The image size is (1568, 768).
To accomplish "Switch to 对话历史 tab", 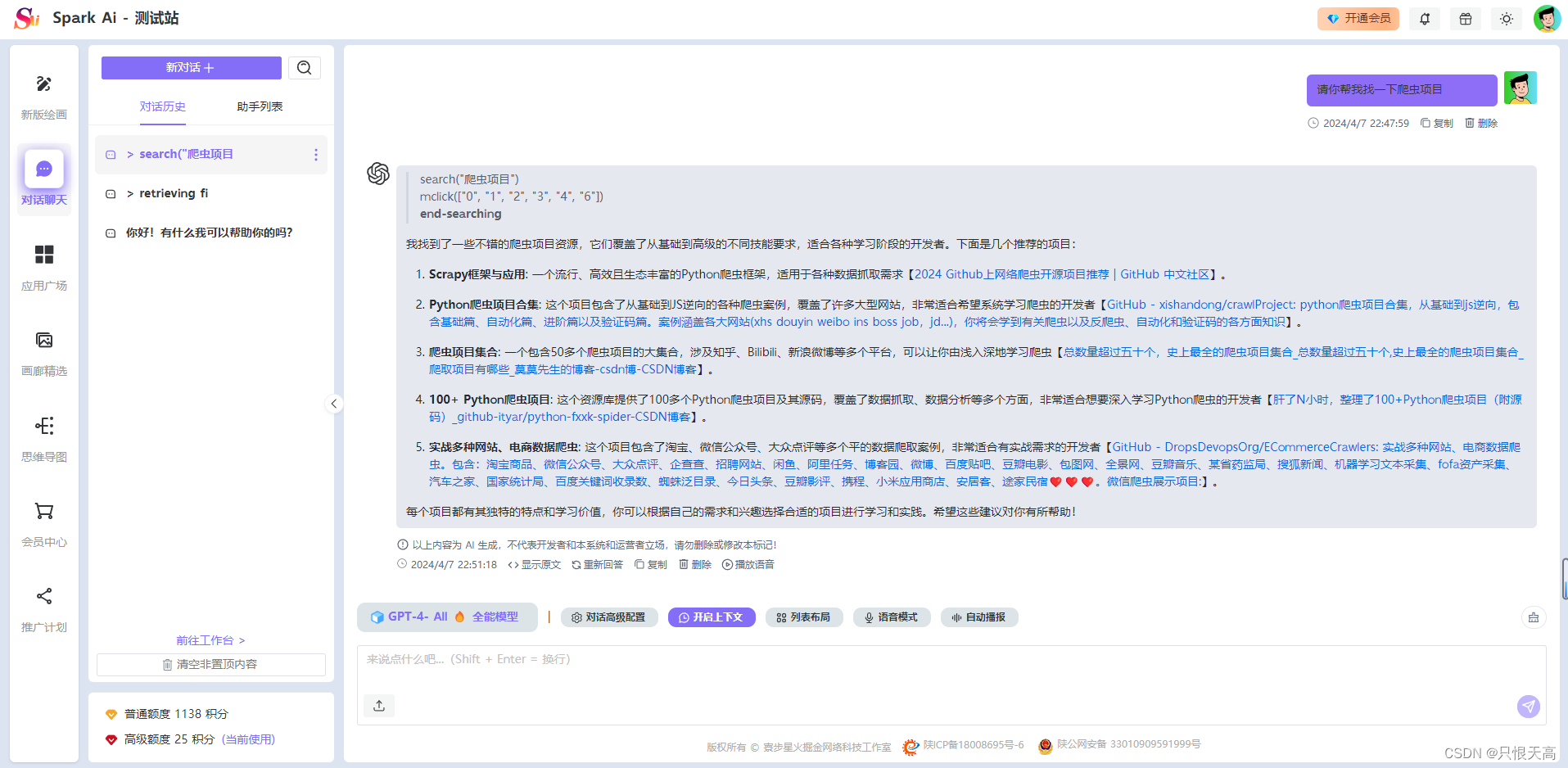I will click(163, 107).
